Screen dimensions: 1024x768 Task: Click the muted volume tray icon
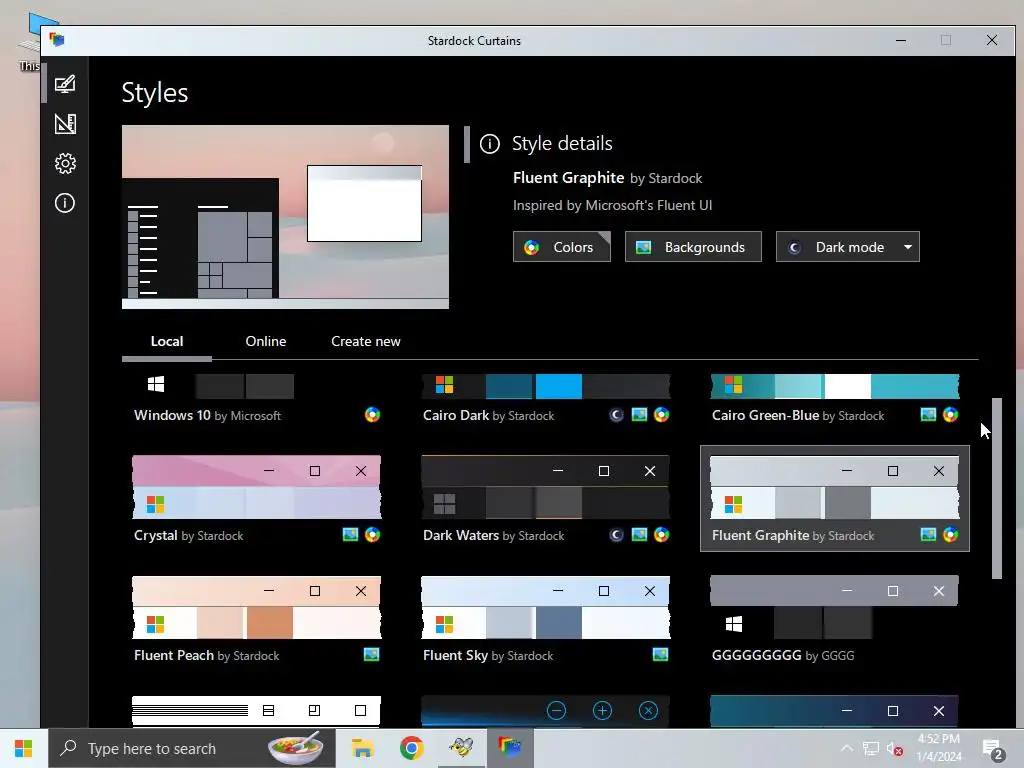(895, 749)
